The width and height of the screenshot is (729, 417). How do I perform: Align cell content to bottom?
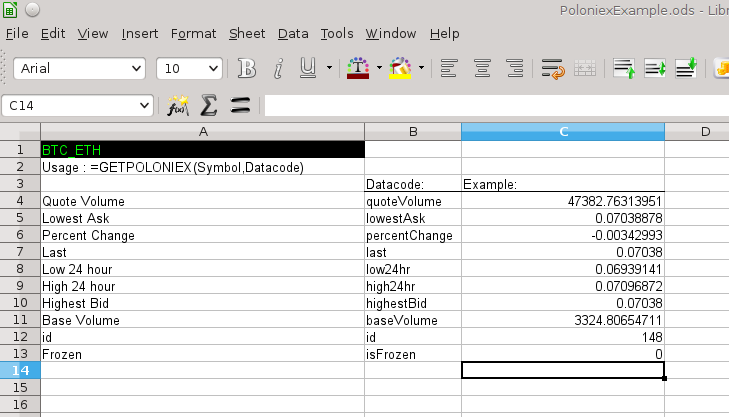coord(686,69)
